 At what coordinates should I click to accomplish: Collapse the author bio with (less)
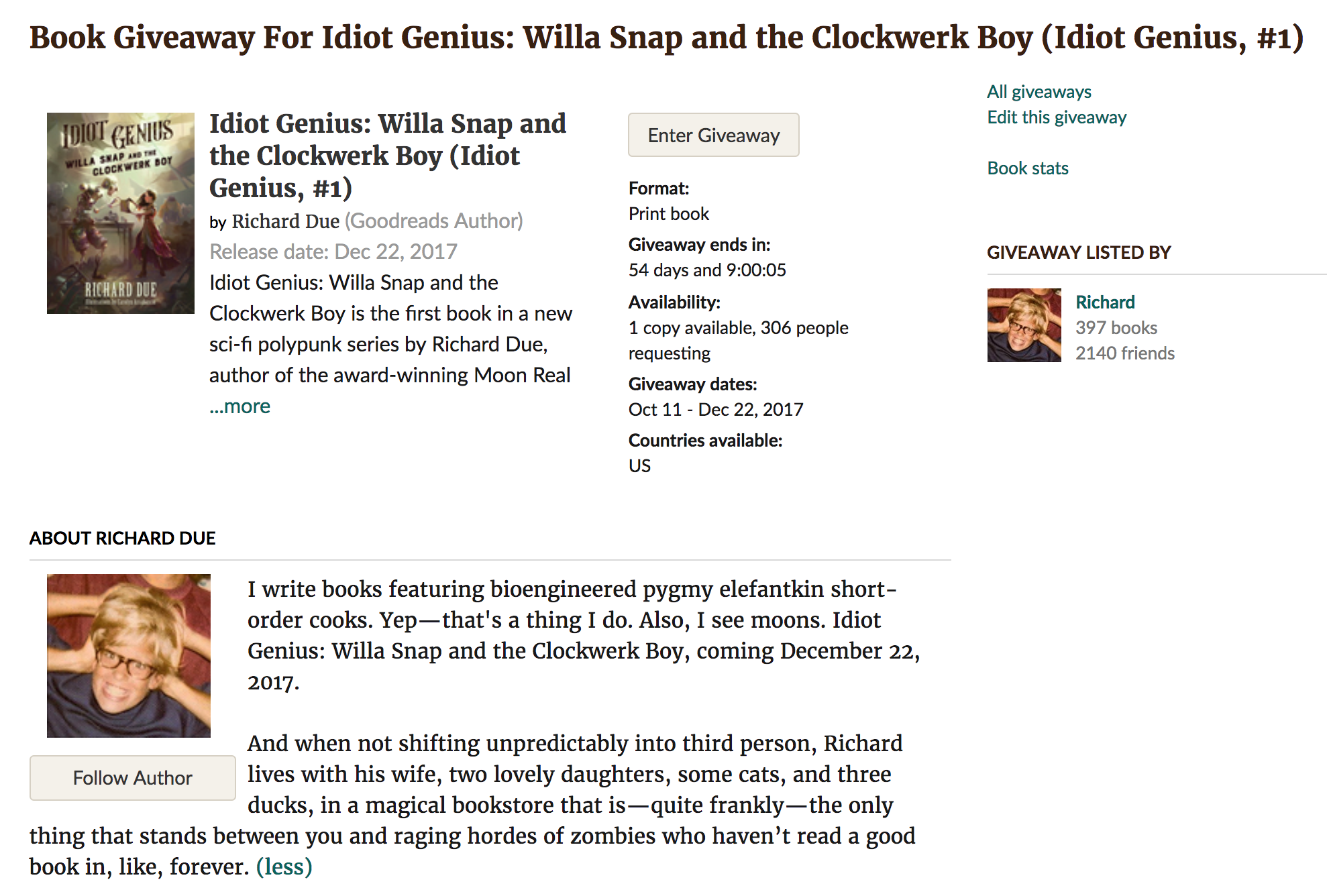(284, 867)
